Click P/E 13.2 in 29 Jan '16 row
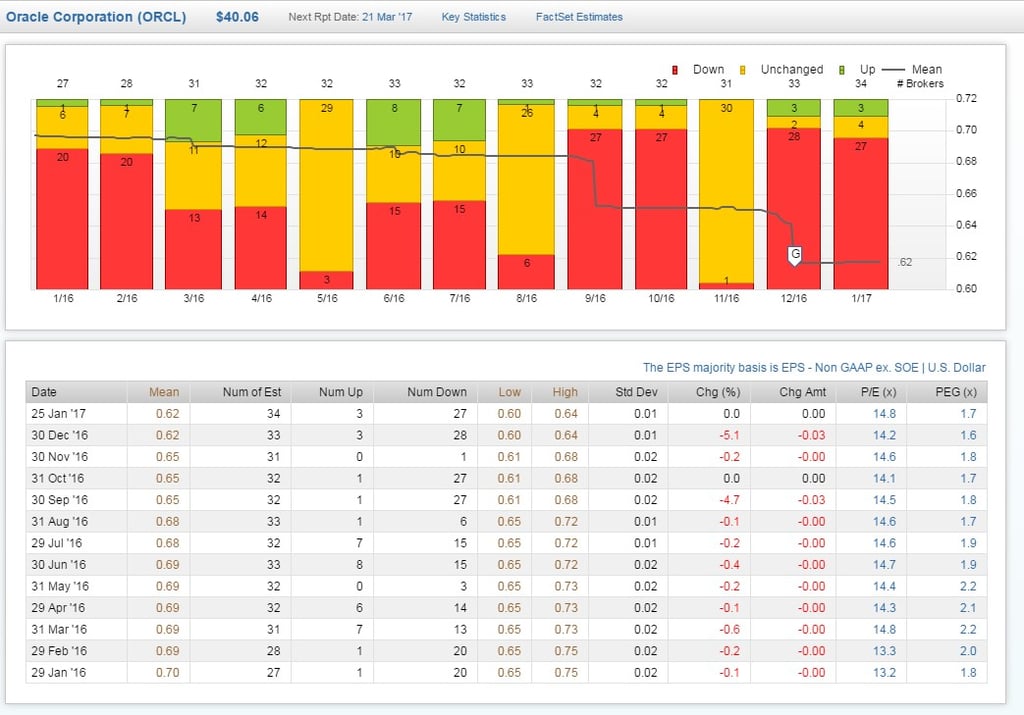Viewport: 1024px width, 715px height. point(884,672)
